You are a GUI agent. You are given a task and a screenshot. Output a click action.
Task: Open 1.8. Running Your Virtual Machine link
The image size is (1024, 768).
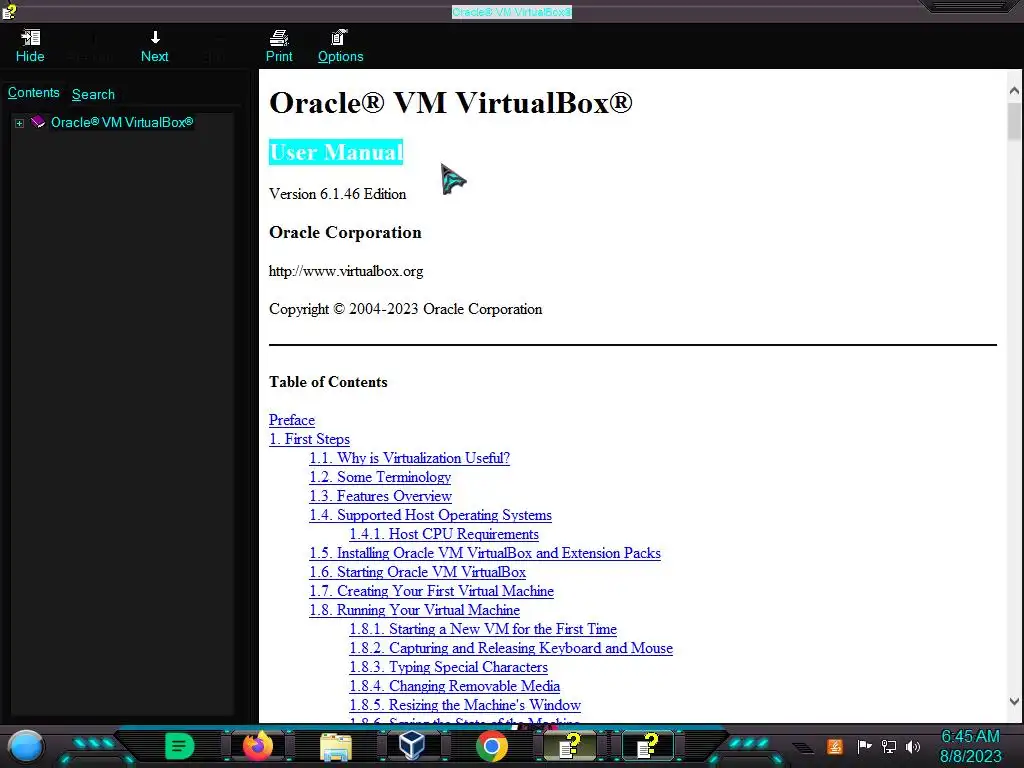tap(415, 609)
